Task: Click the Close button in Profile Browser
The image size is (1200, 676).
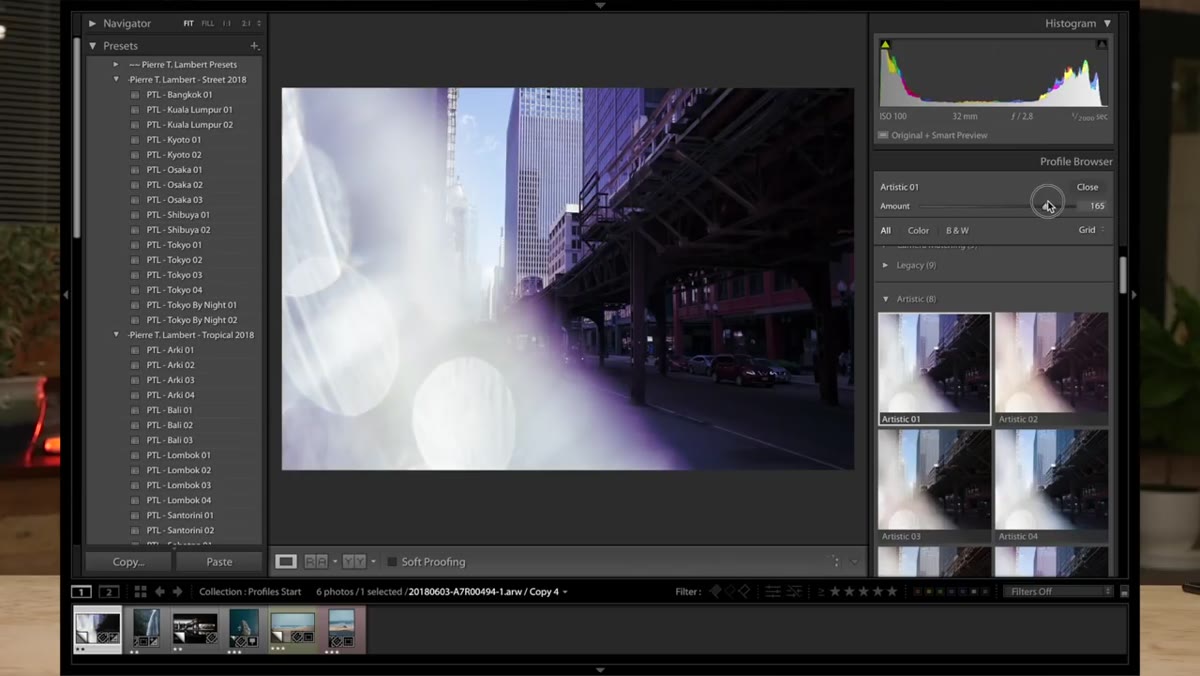Action: (x=1087, y=187)
